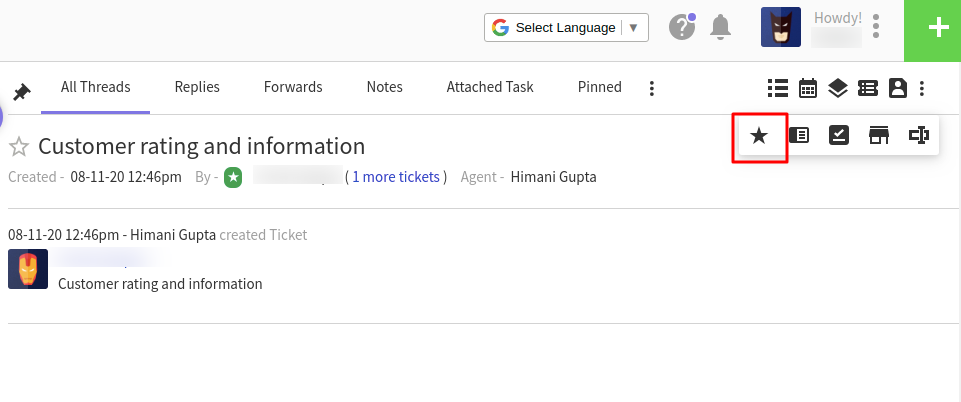Click the help question mark icon
This screenshot has height=402, width=961.
coord(682,28)
